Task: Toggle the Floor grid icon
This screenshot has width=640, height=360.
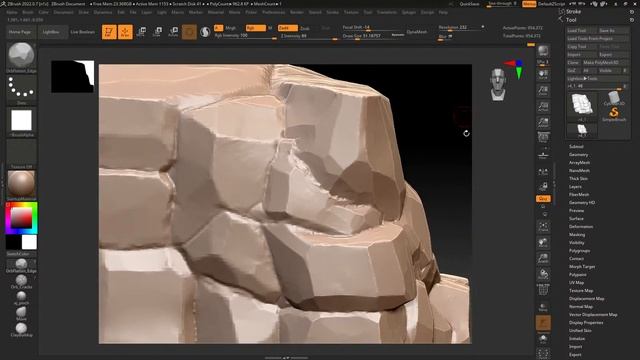Action: point(543,155)
